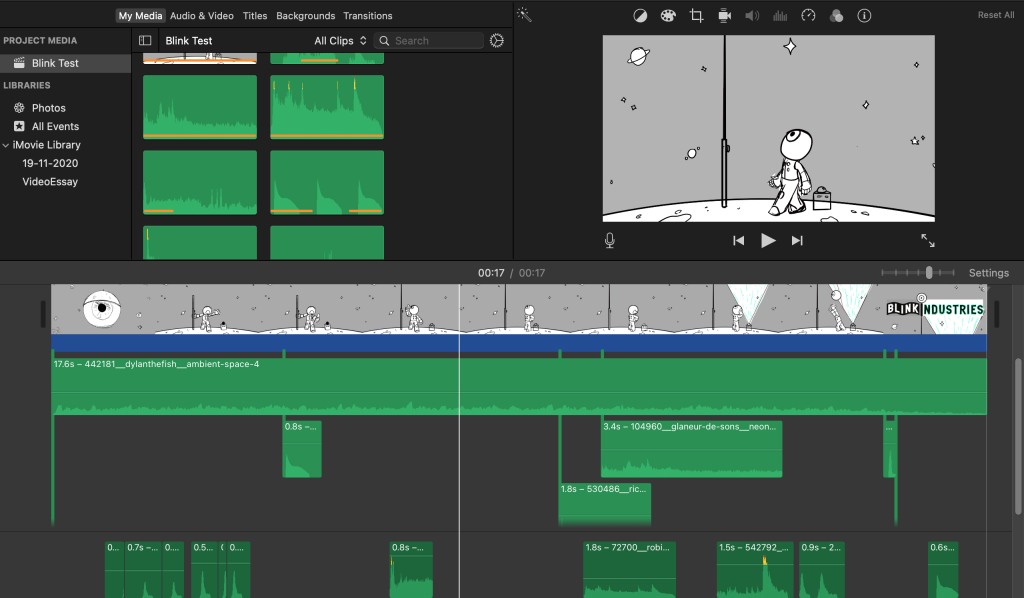Select the cropping tool
This screenshot has height=598, width=1024.
pos(696,16)
